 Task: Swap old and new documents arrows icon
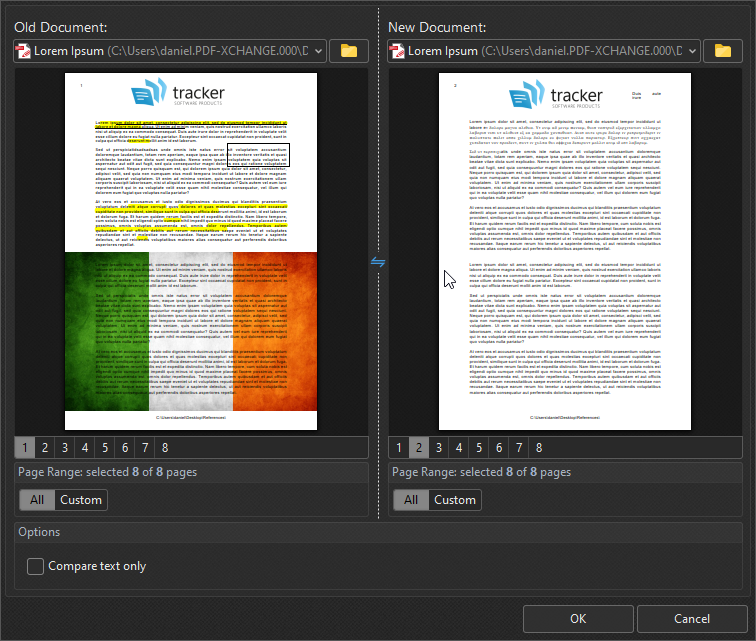point(378,262)
